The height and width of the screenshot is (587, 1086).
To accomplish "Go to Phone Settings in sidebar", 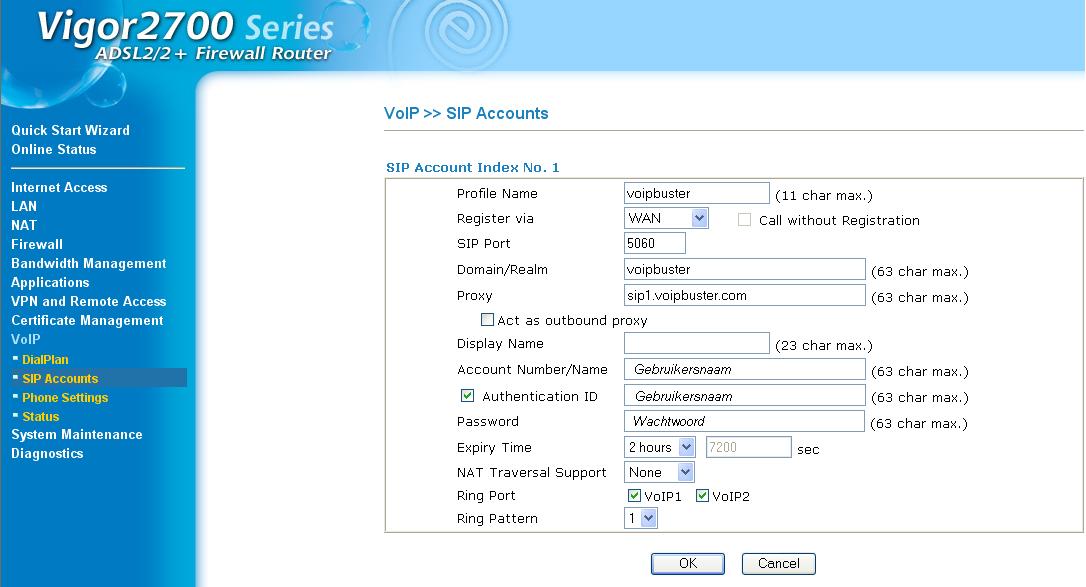I will (65, 397).
